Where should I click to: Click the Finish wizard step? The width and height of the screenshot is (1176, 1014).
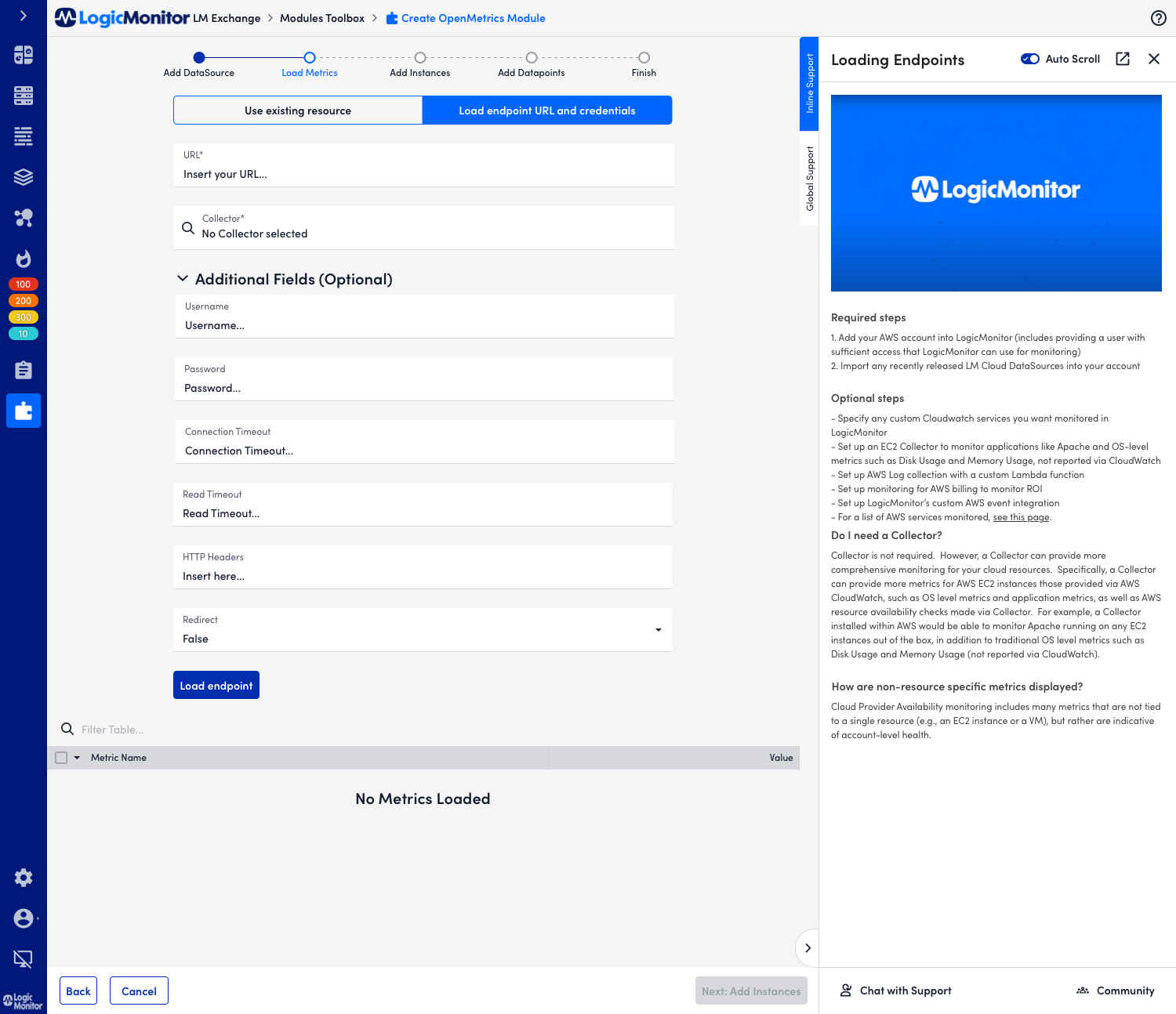(644, 64)
